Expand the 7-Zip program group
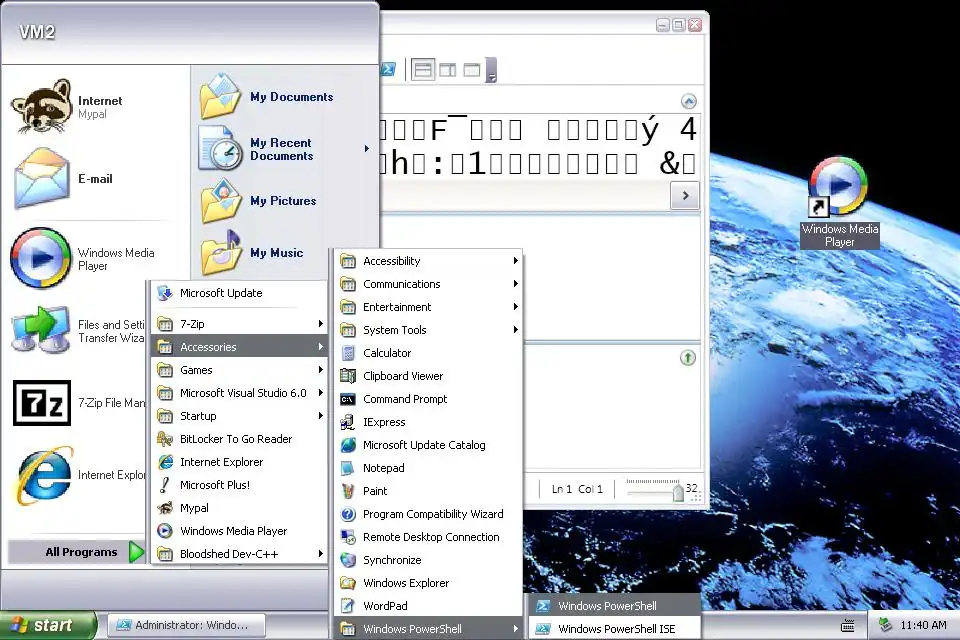The height and width of the screenshot is (640, 960). click(x=239, y=324)
